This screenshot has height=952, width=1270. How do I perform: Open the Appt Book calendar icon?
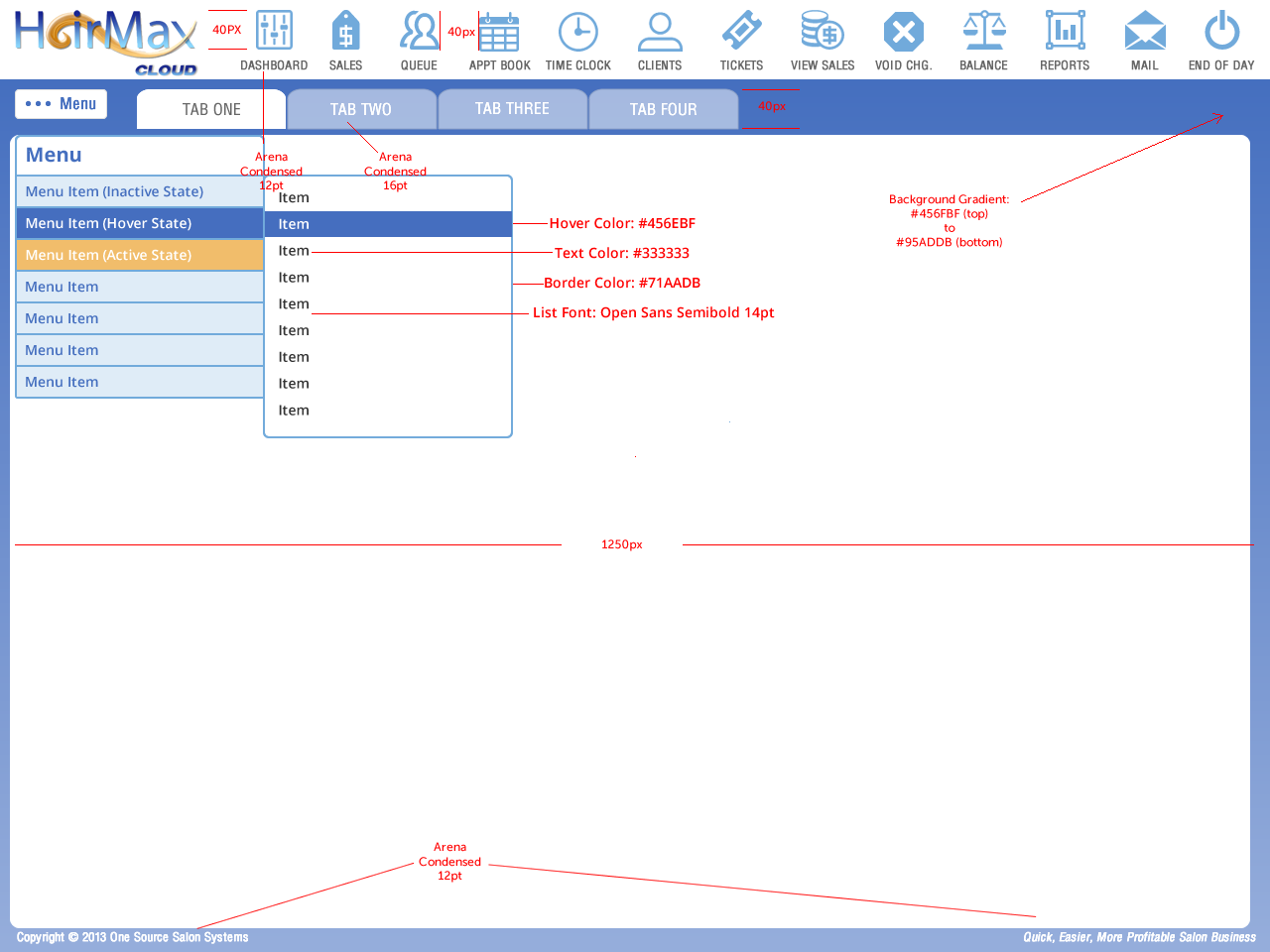(499, 32)
